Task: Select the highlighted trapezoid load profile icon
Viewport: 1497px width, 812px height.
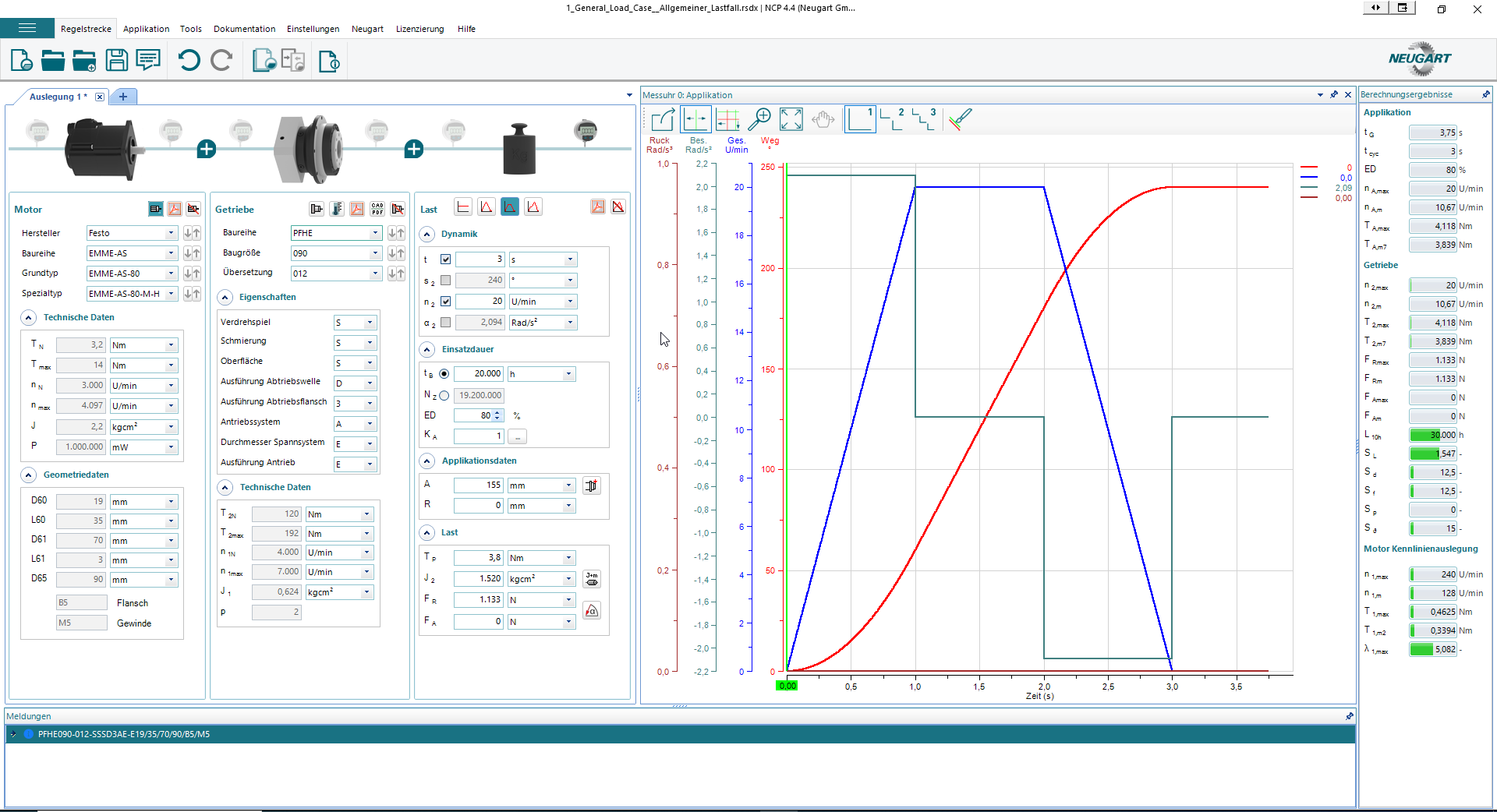Action: coord(510,207)
